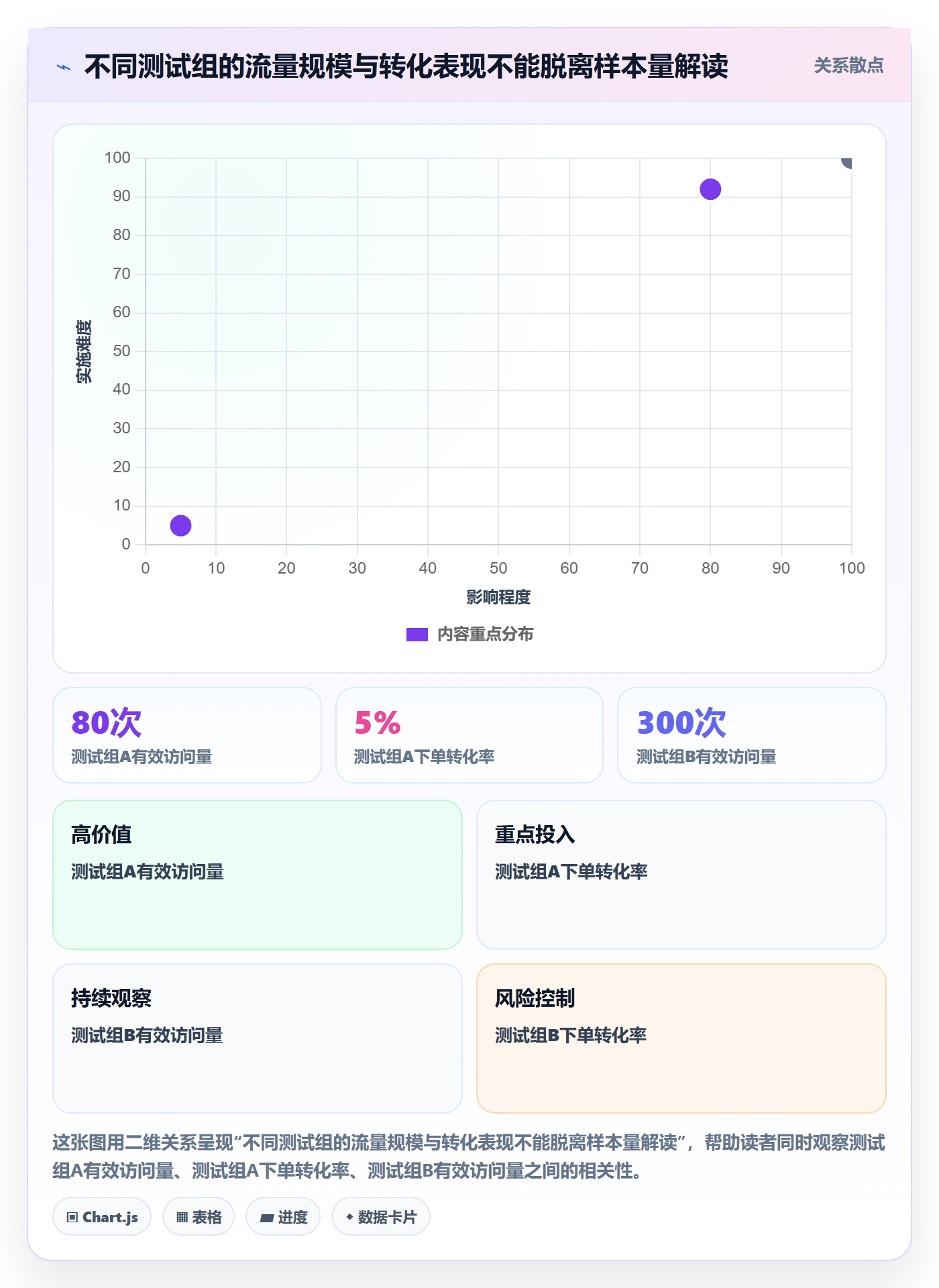Select the 关系散点 label in the header
The width and height of the screenshot is (939, 1288).
[x=848, y=66]
